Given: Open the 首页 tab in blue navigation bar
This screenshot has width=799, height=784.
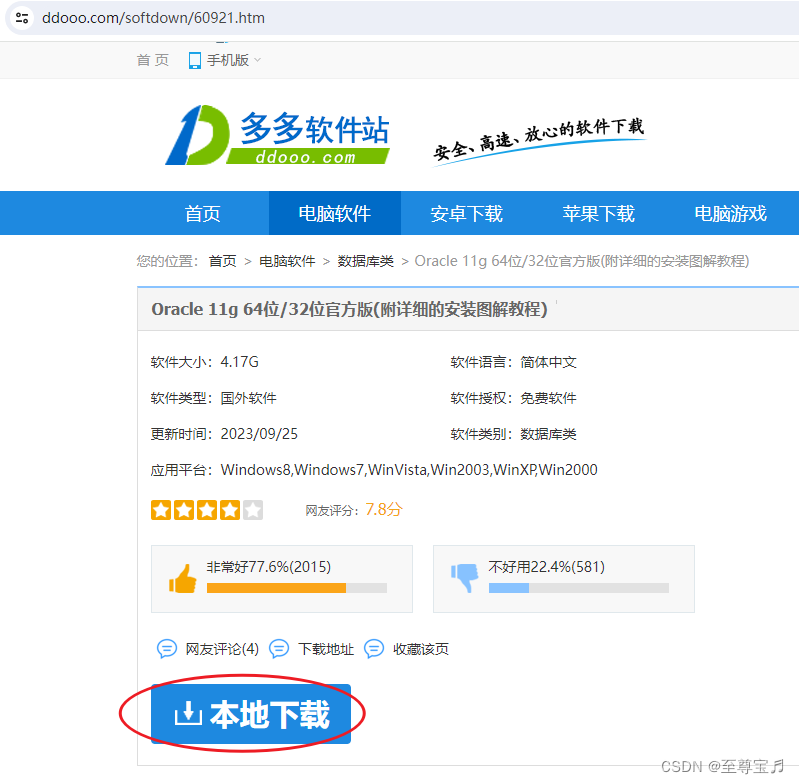Looking at the screenshot, I should point(202,213).
